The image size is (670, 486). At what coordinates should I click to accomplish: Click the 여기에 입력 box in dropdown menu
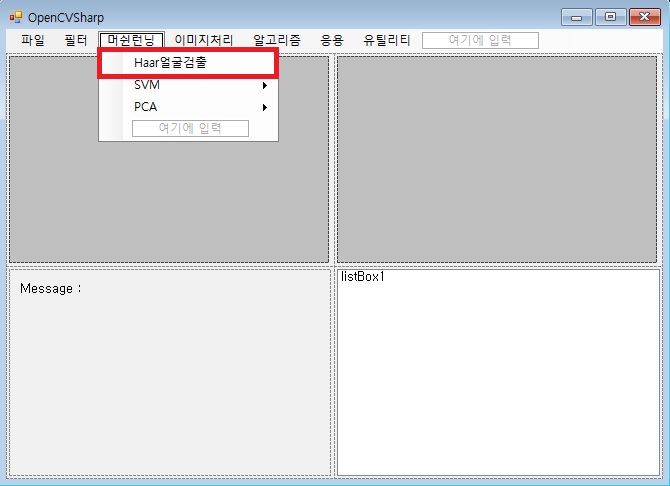190,128
